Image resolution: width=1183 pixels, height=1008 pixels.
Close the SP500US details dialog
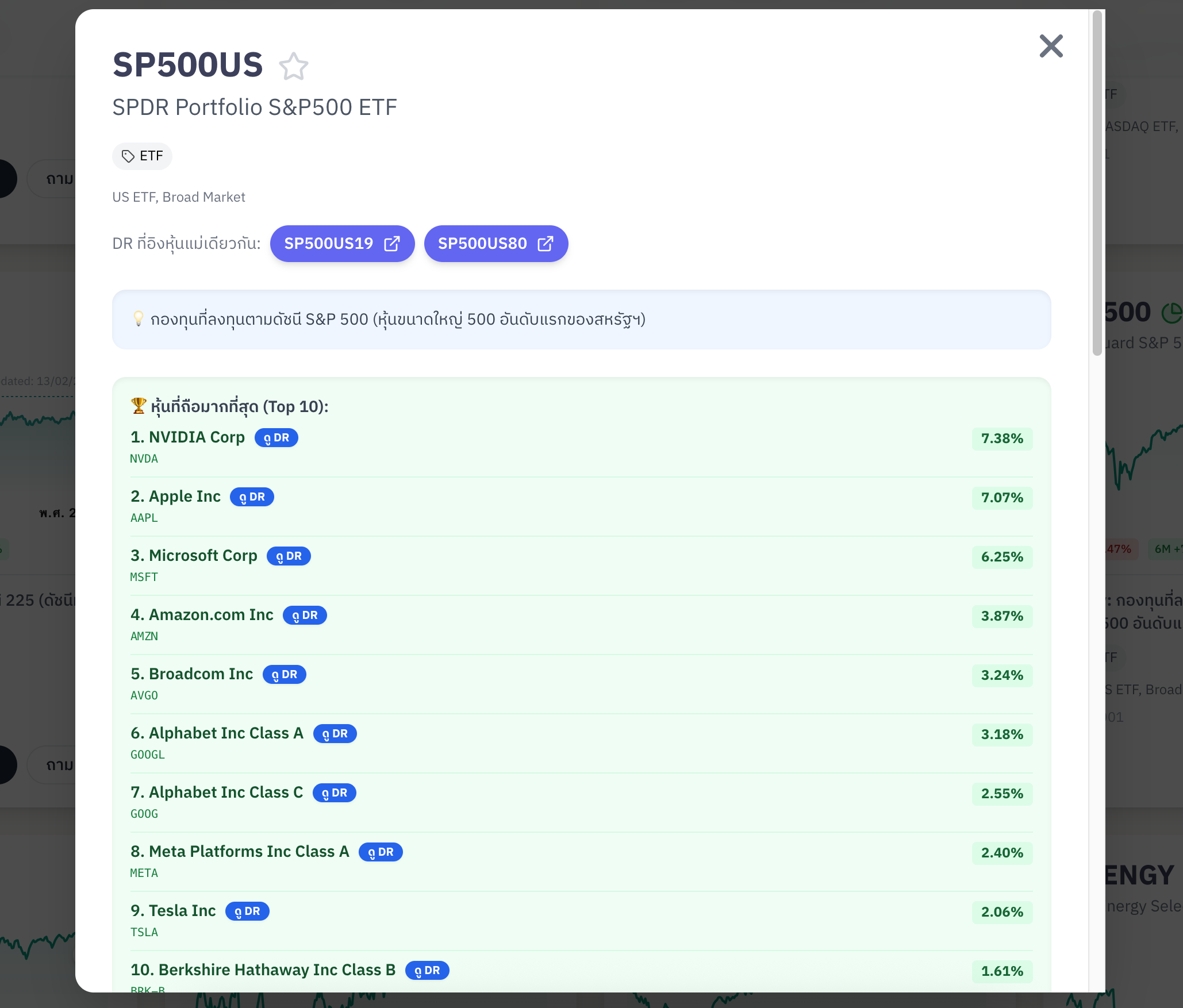tap(1051, 46)
